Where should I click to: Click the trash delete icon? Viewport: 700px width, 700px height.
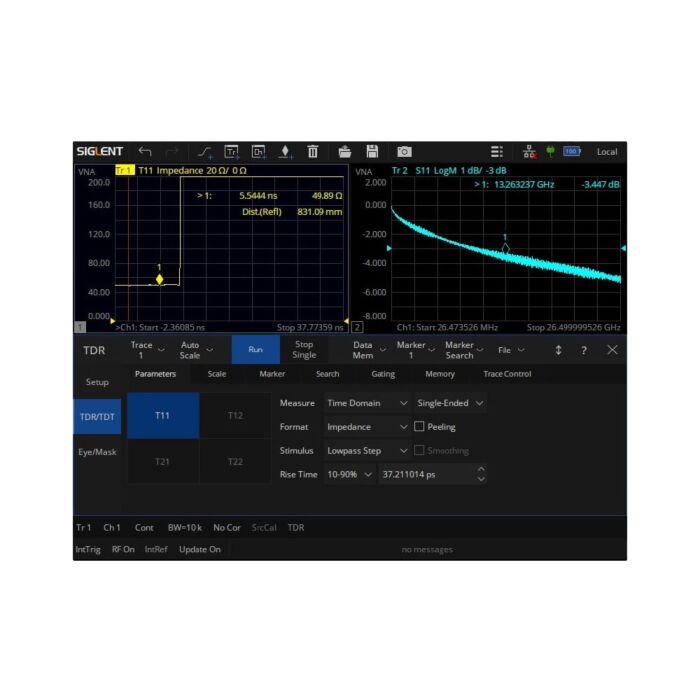click(312, 152)
